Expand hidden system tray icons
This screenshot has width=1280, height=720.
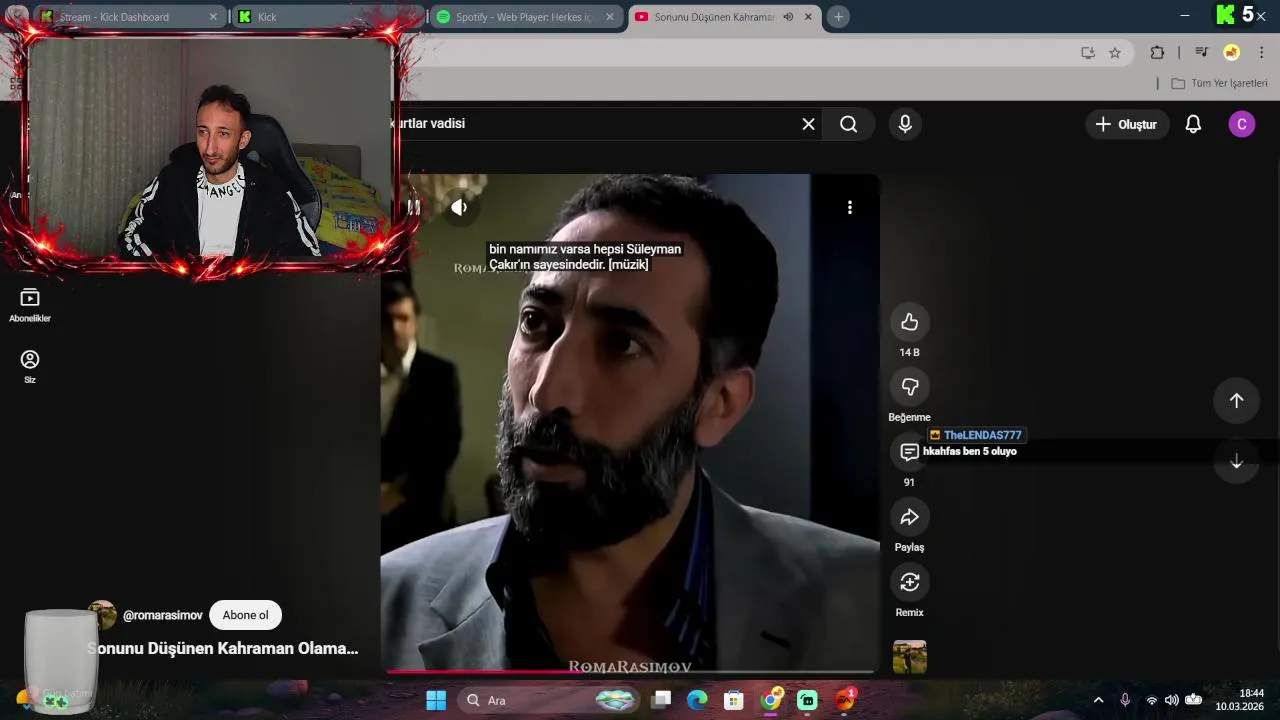[x=1098, y=700]
